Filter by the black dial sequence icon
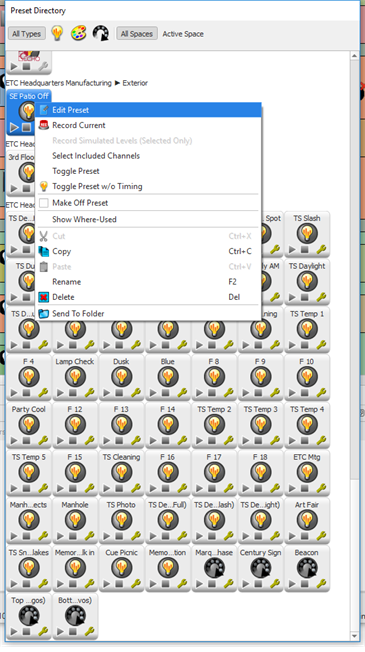 click(101, 33)
